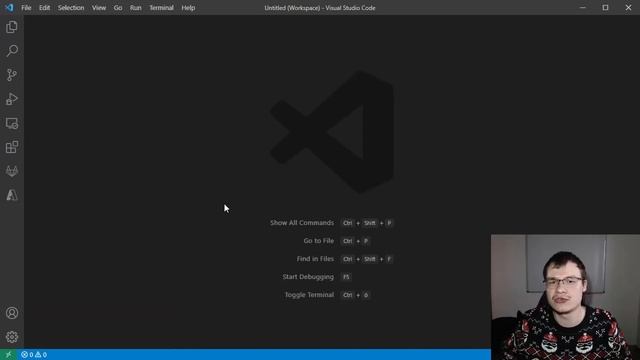Open Accounts icon in activity bar
This screenshot has height=360, width=640.
pos(12,313)
